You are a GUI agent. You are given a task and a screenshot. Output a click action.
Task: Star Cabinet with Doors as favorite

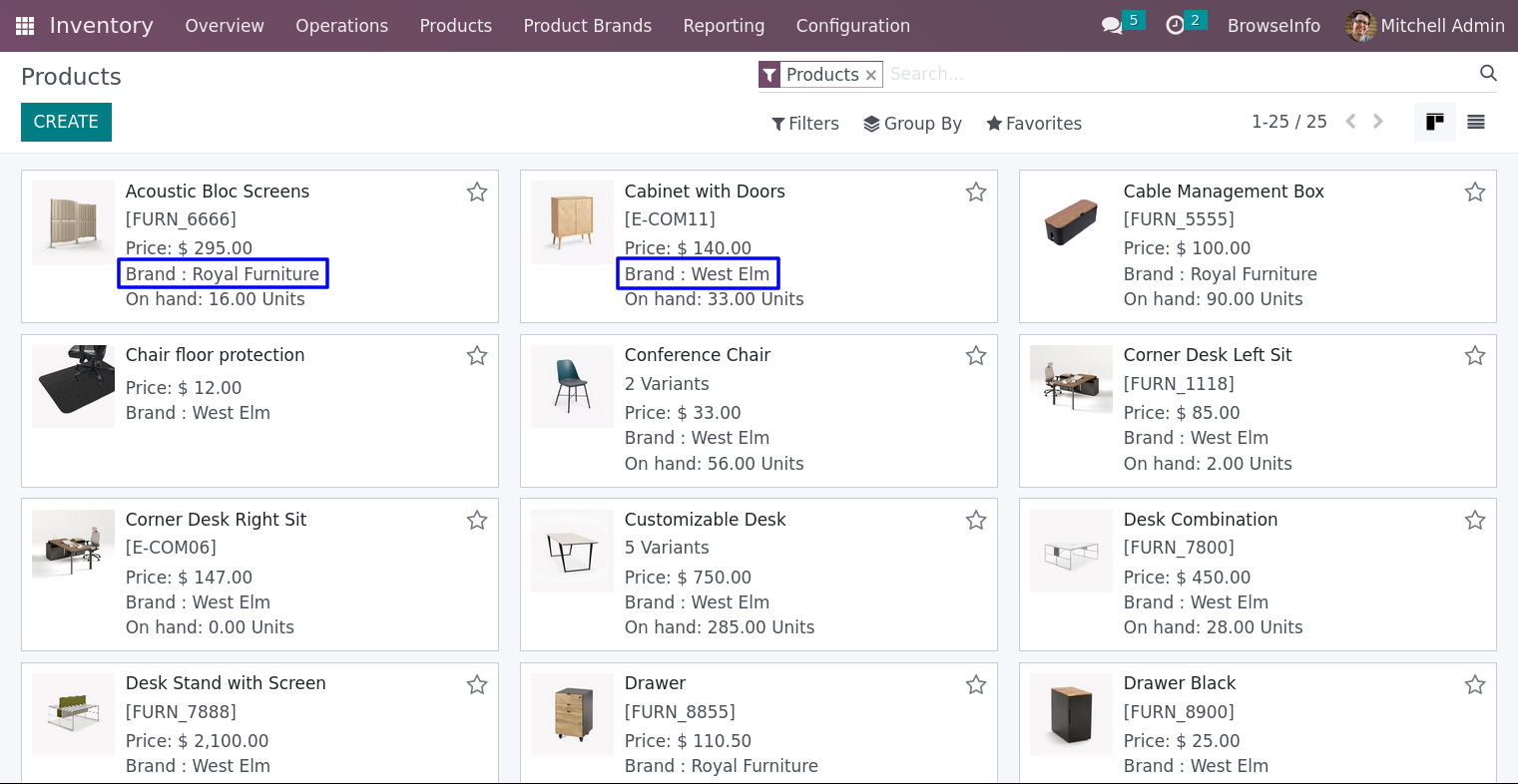pos(976,192)
